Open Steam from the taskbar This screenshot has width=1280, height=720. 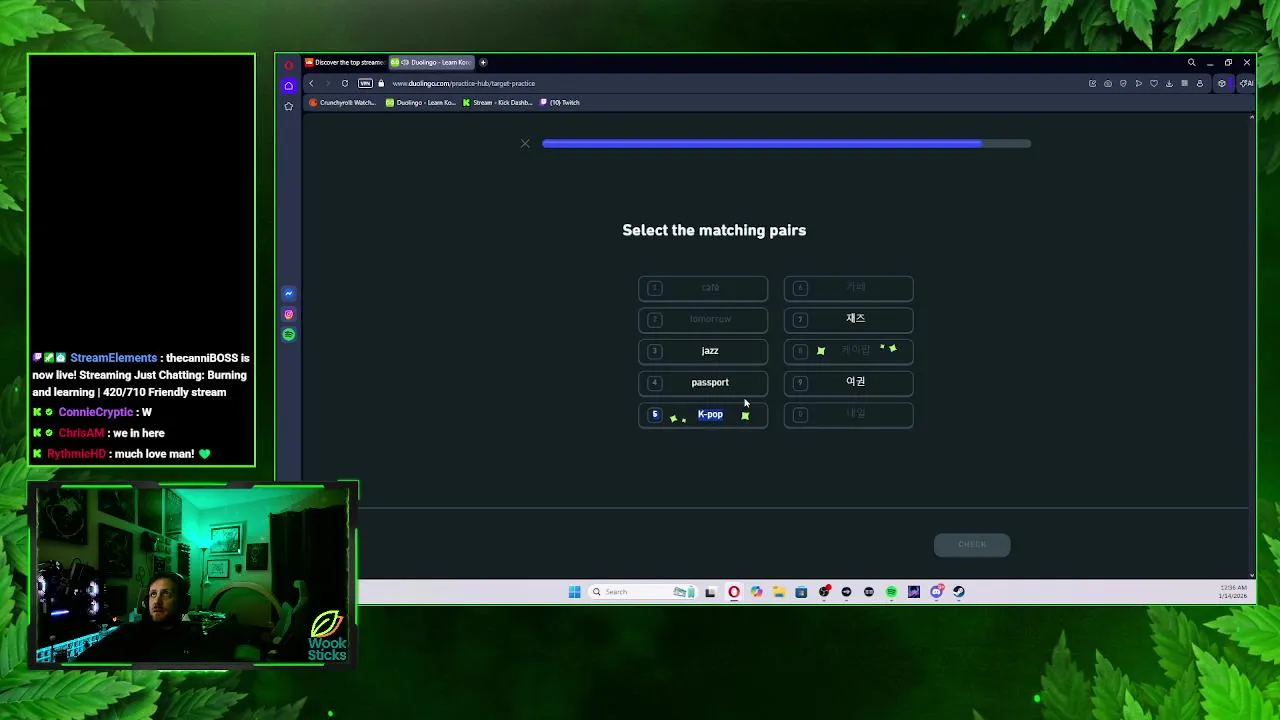(x=959, y=592)
